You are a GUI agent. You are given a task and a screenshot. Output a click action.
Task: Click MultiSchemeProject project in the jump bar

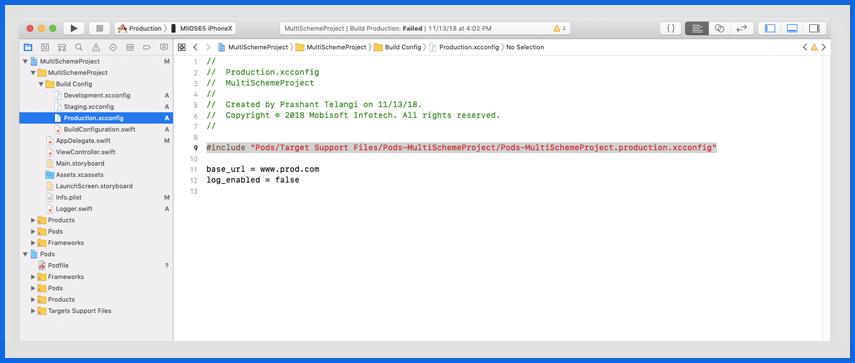point(253,47)
